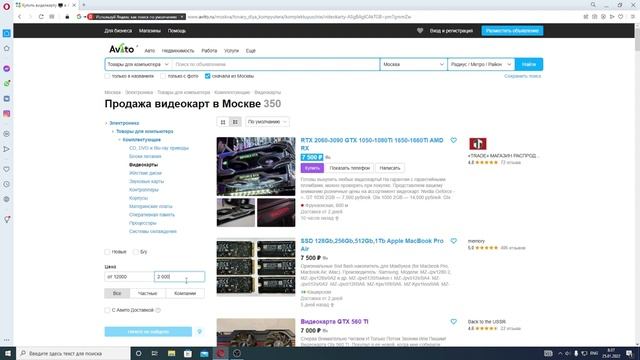Open the Opera menu logo

pyautogui.click(x=6, y=6)
